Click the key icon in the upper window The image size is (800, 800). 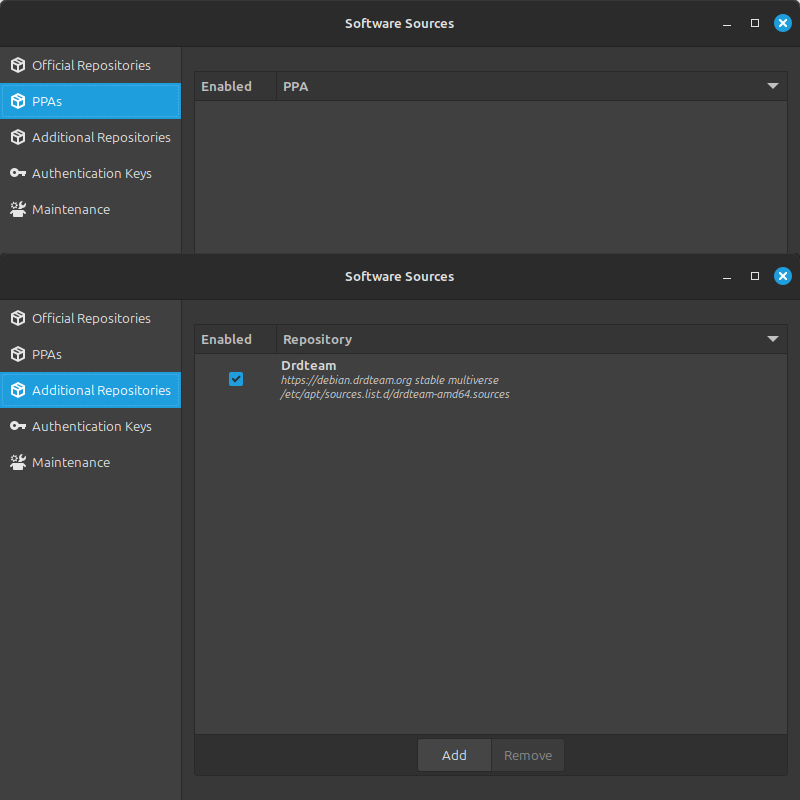(18, 173)
